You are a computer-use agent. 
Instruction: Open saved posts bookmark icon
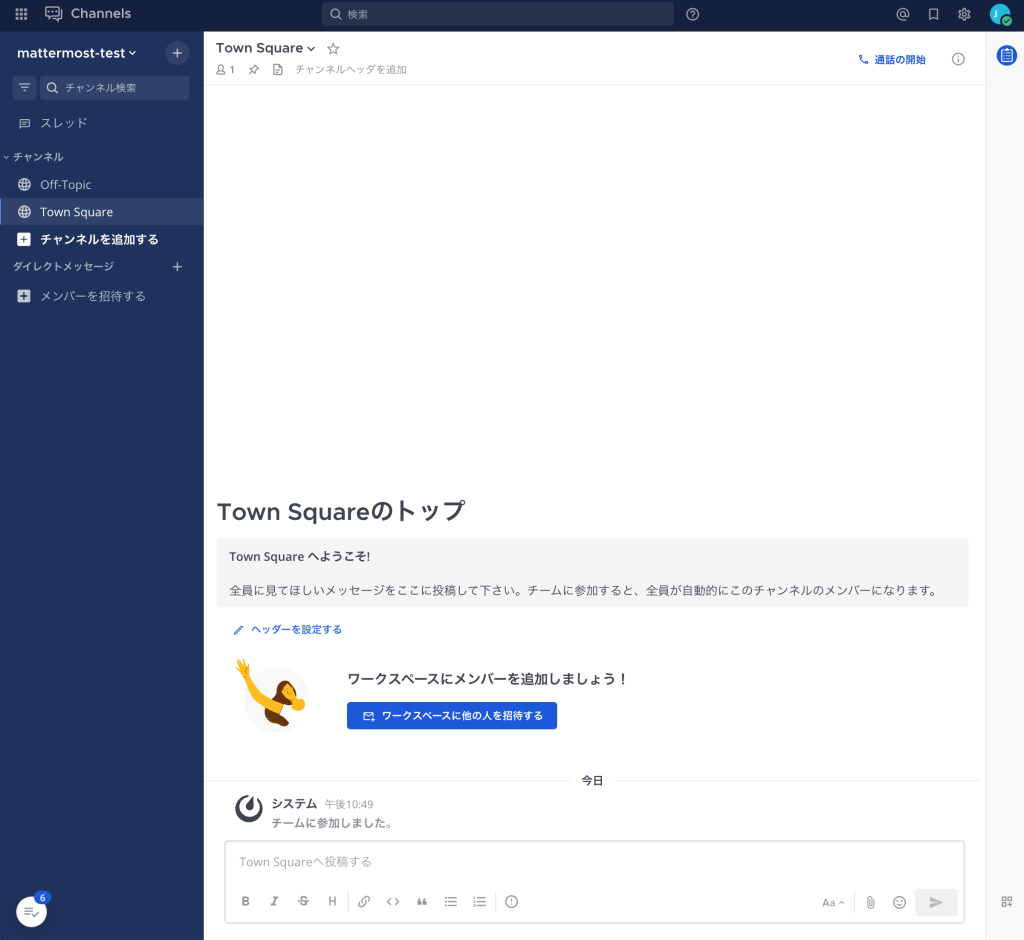pos(933,14)
